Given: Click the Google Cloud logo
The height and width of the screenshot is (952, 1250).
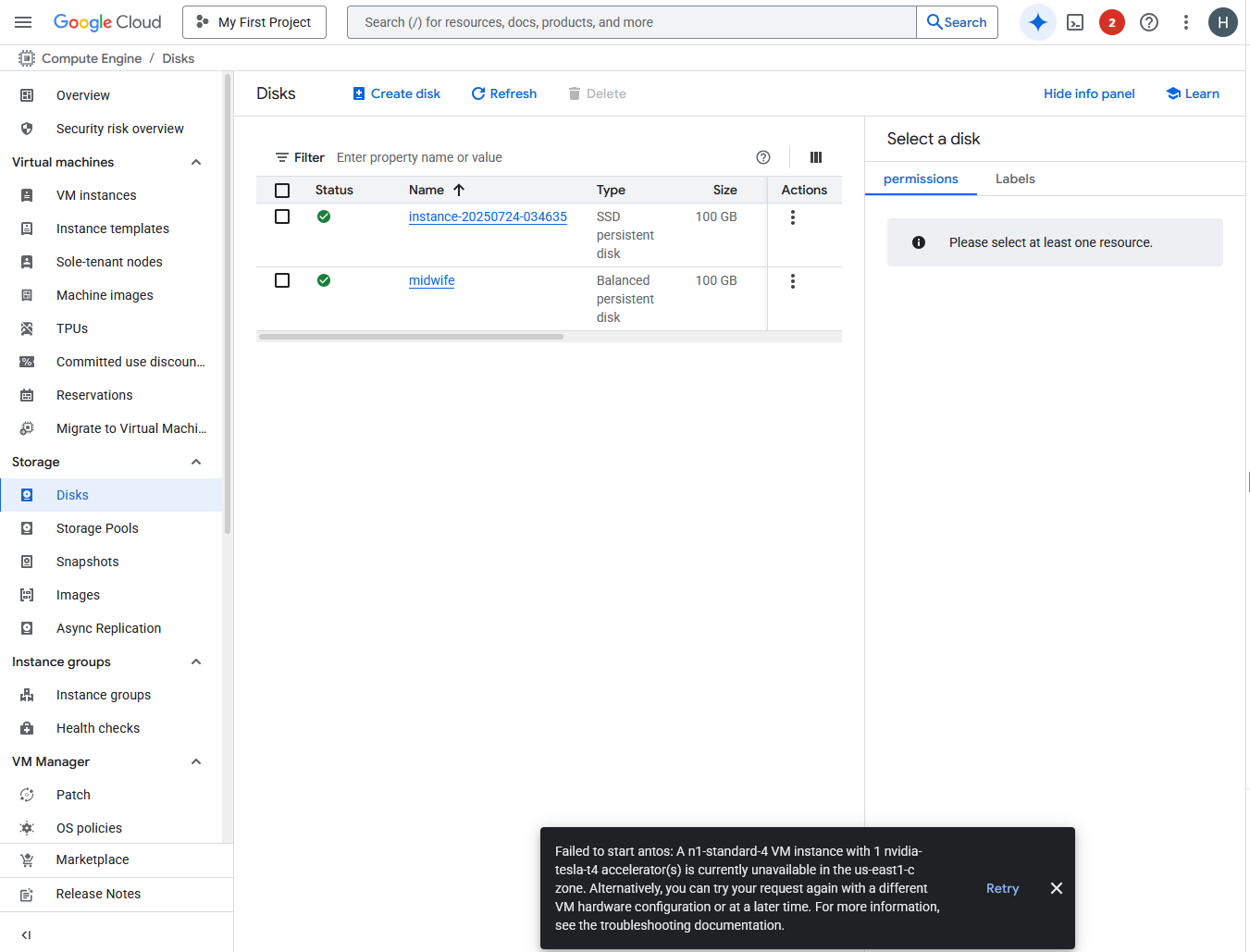Looking at the screenshot, I should (x=107, y=22).
